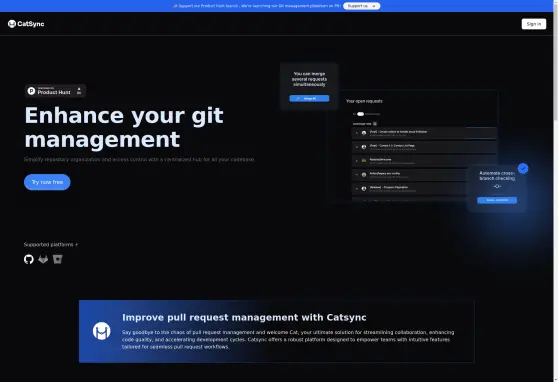Click the CatSync logo in header

pyautogui.click(x=26, y=24)
